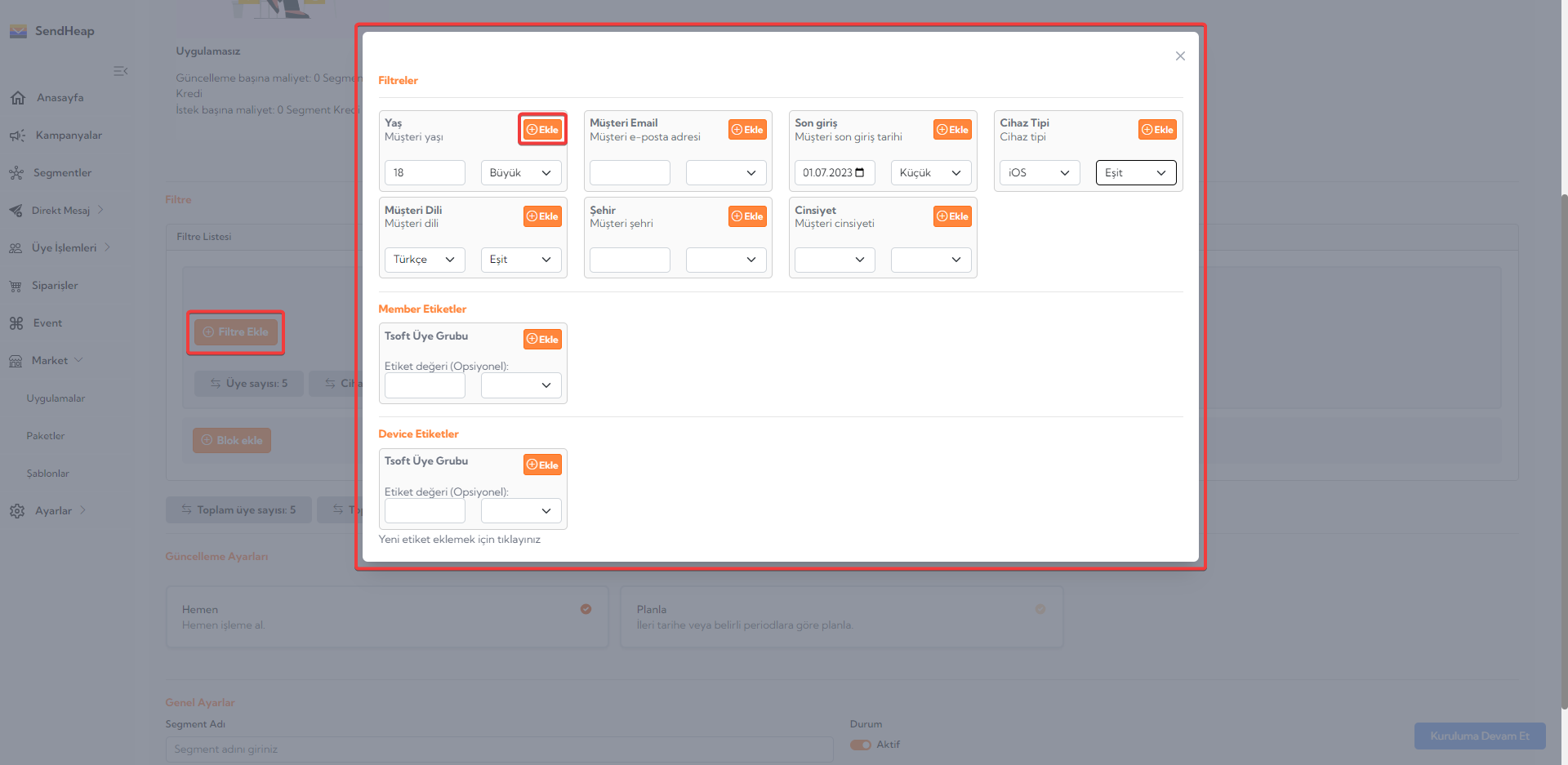Click the Müşteri Email value input
This screenshot has width=1568, height=765.
630,173
